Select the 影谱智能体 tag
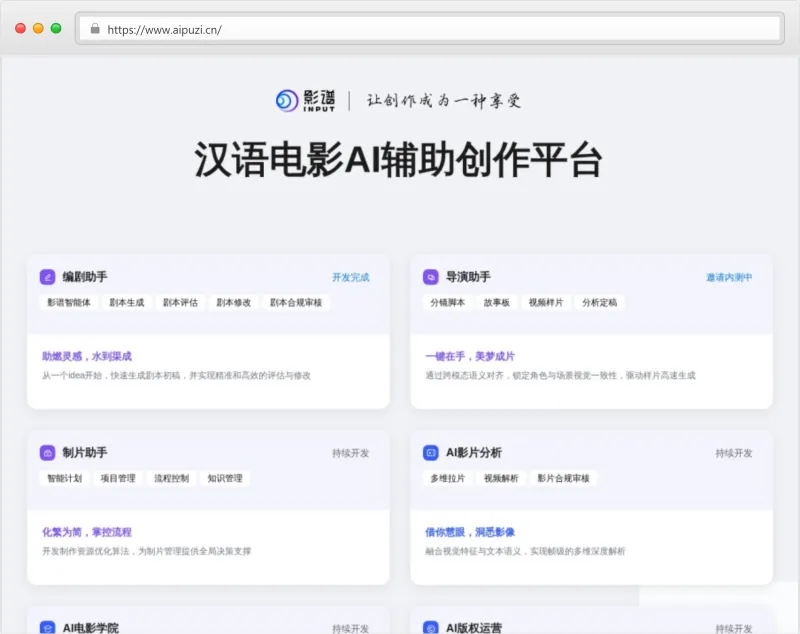The height and width of the screenshot is (634, 800). pyautogui.click(x=69, y=302)
